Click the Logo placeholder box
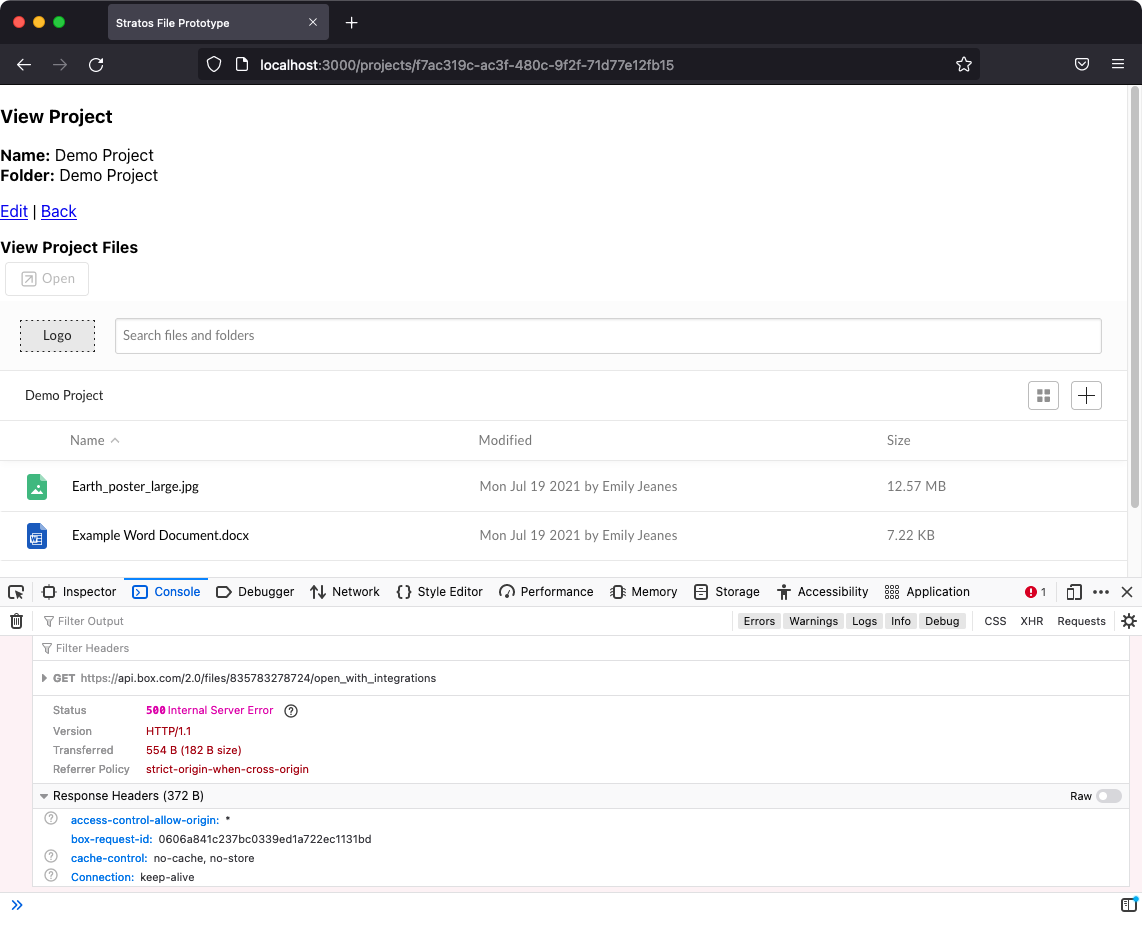The width and height of the screenshot is (1142, 937). [x=57, y=336]
